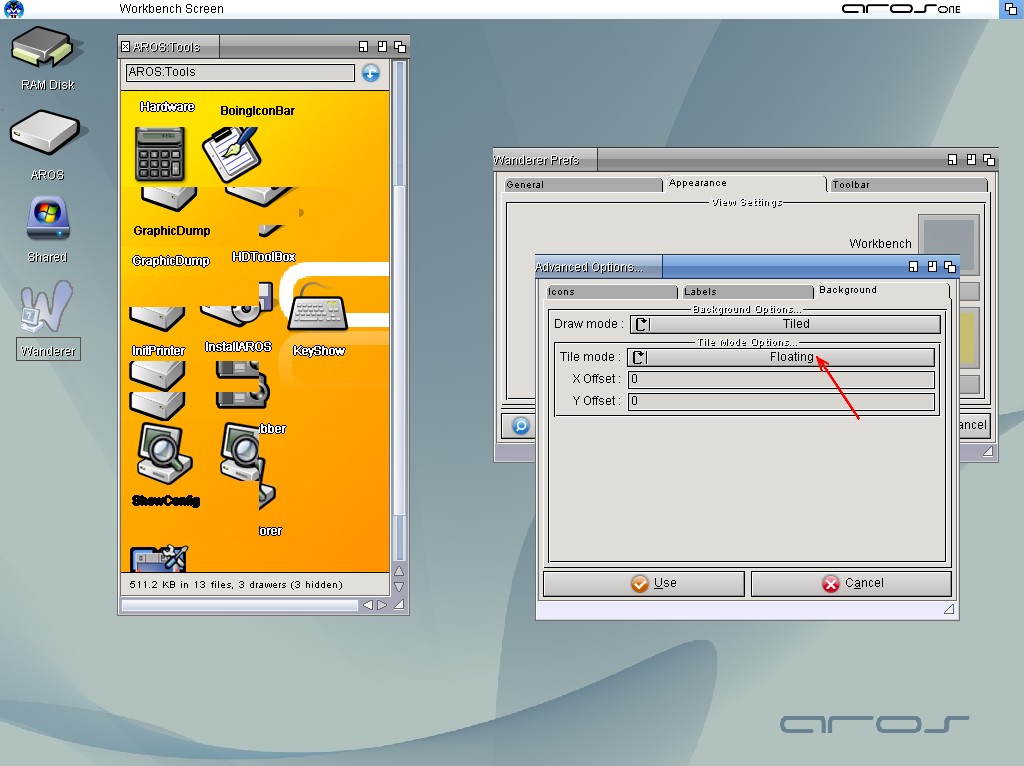Launch the BoingIconBar tool icon

click(230, 153)
